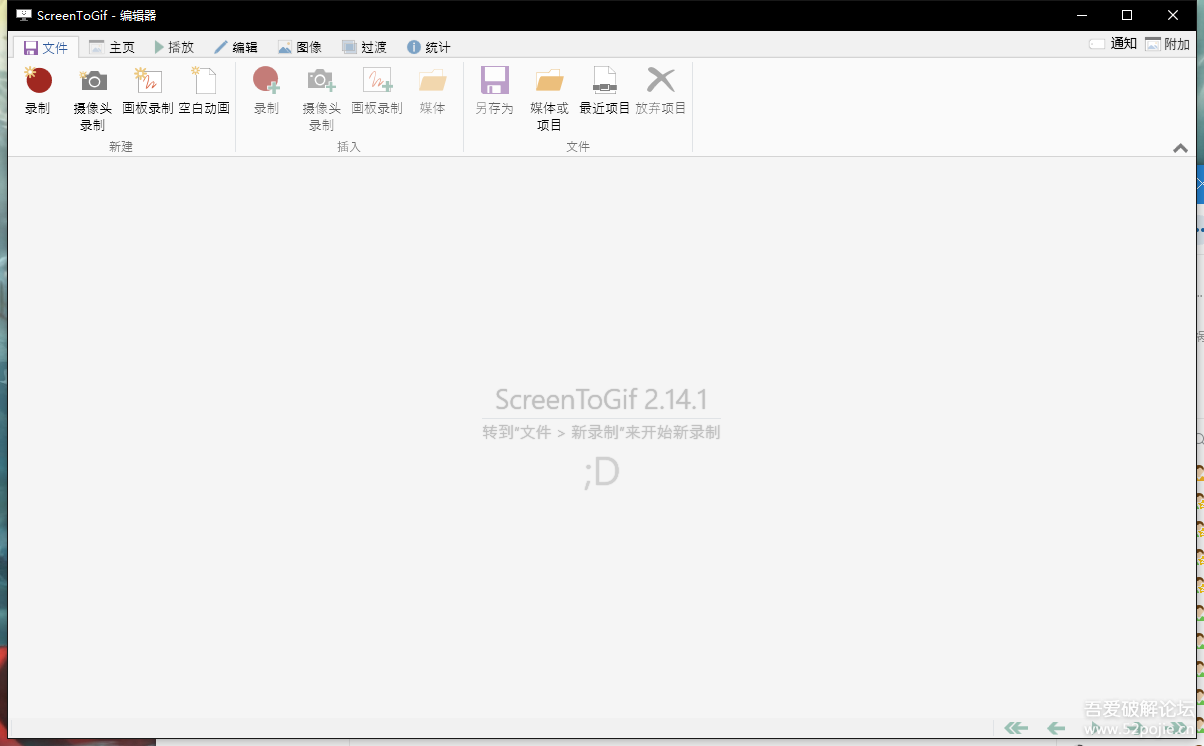Open the 统计 statistics tab
Screen dimensions: 1204x746
click(x=429, y=47)
